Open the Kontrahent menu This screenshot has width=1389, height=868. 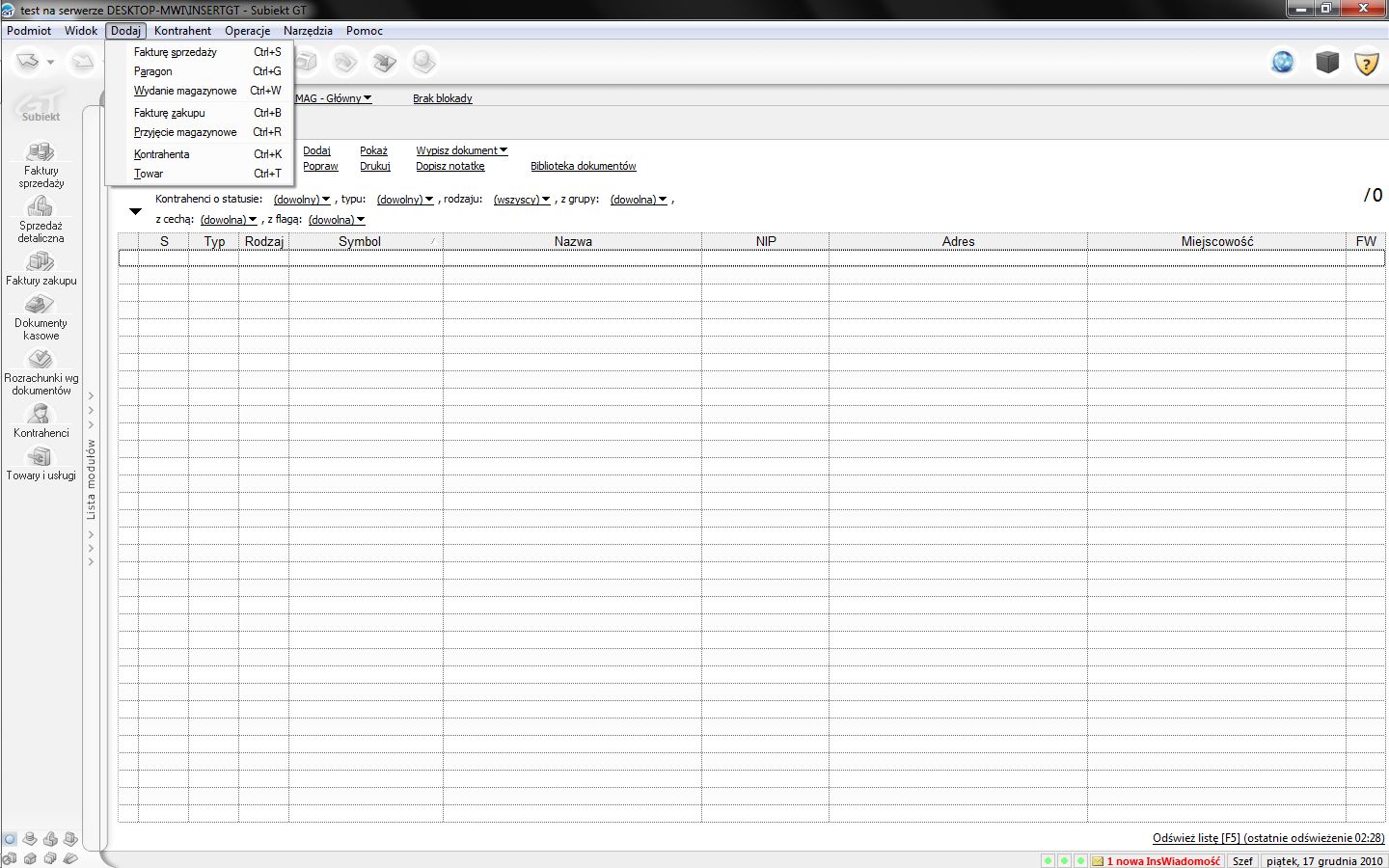click(182, 31)
